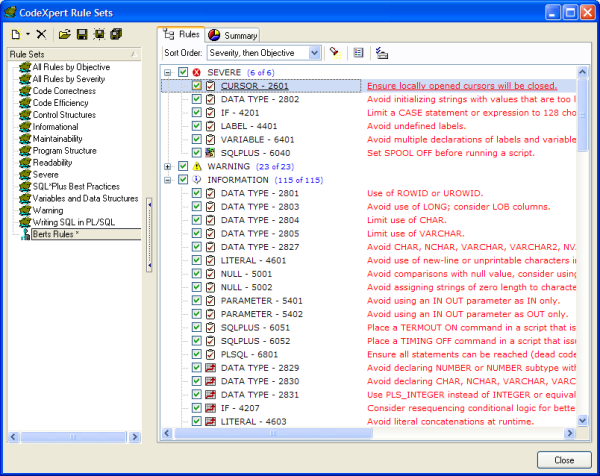Delete rule set with X icon
This screenshot has height=476, width=600.
[41, 34]
